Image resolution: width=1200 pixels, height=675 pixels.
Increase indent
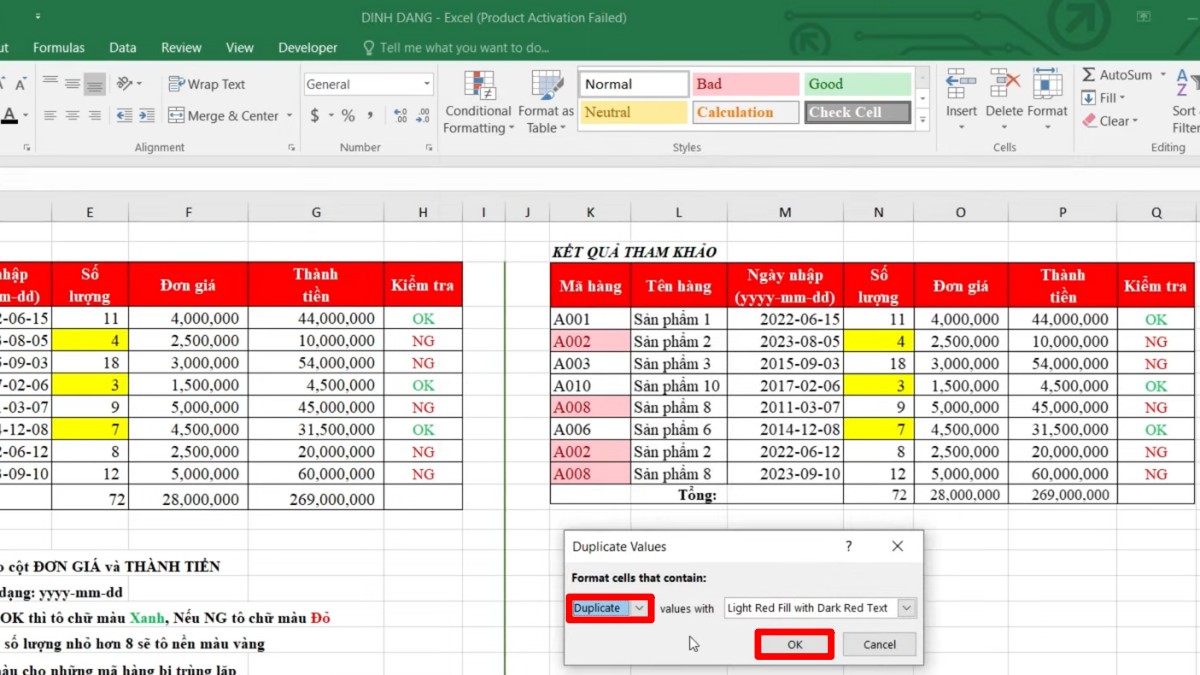(x=146, y=116)
